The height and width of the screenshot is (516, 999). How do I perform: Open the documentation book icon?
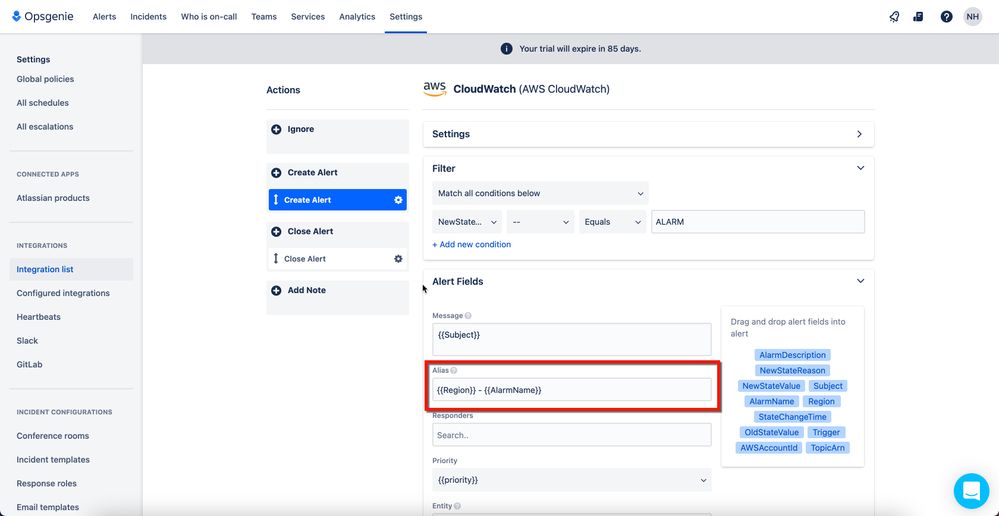[x=918, y=17]
